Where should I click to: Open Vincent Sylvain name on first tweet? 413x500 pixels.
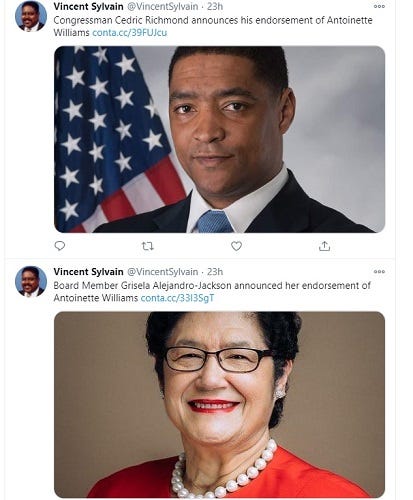click(88, 6)
